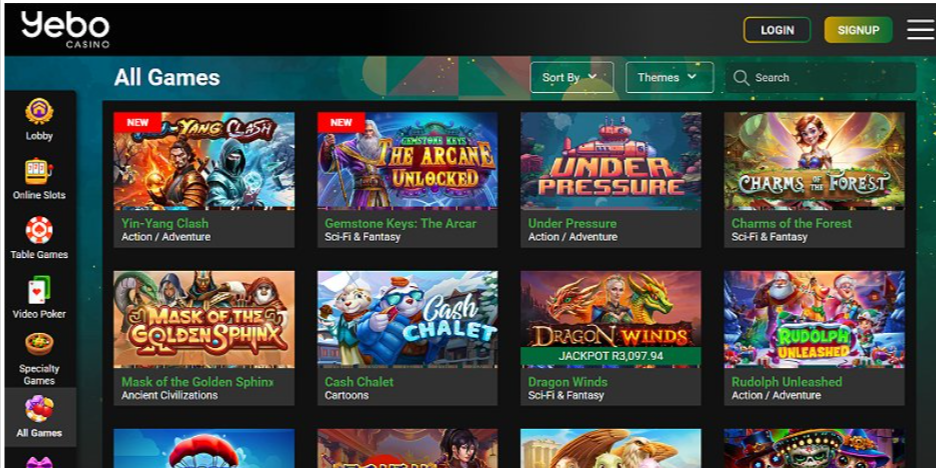
Task: Open the hamburger menu icon
Action: click(x=920, y=30)
